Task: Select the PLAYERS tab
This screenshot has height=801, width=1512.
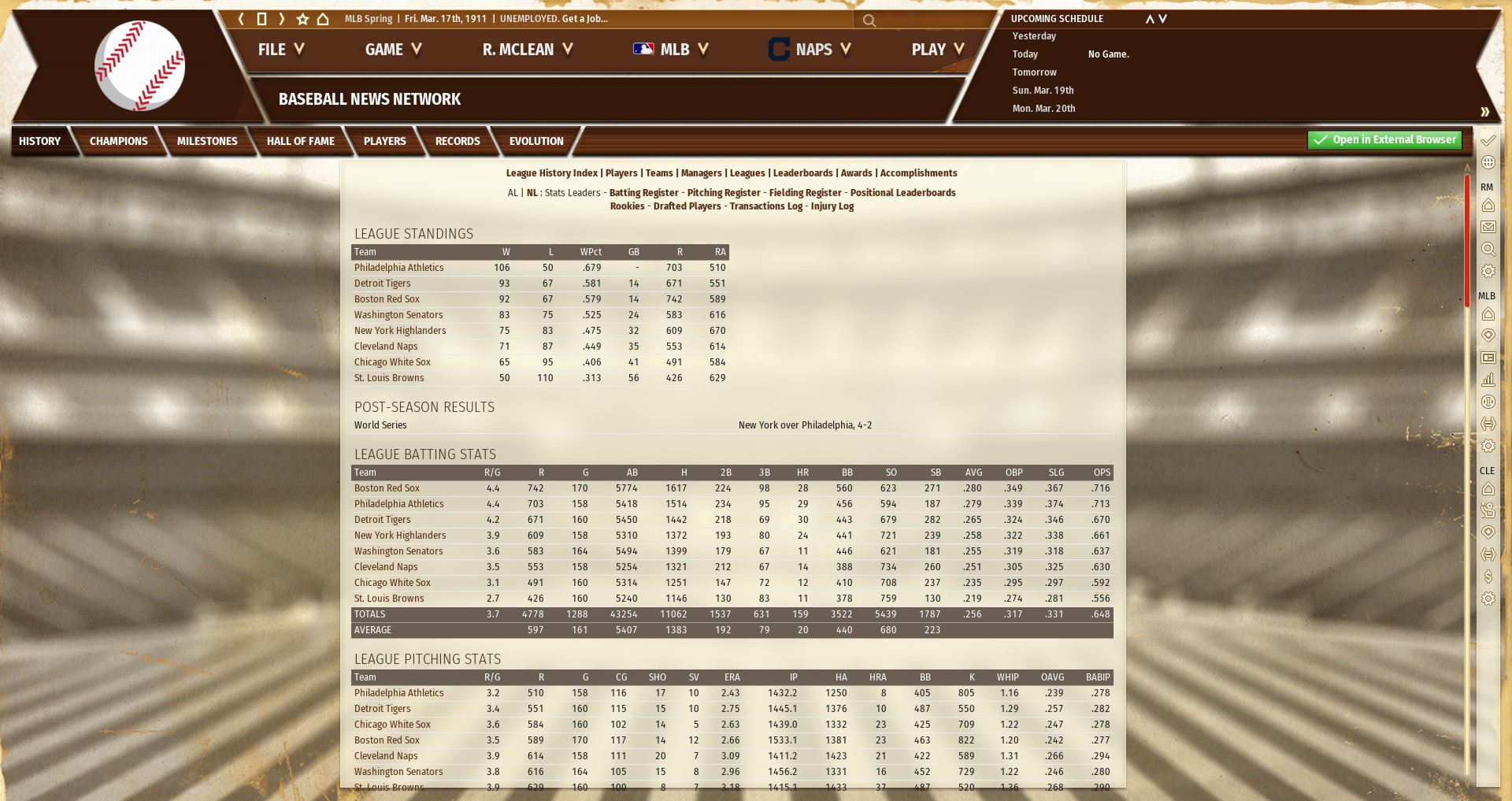Action: pos(385,141)
